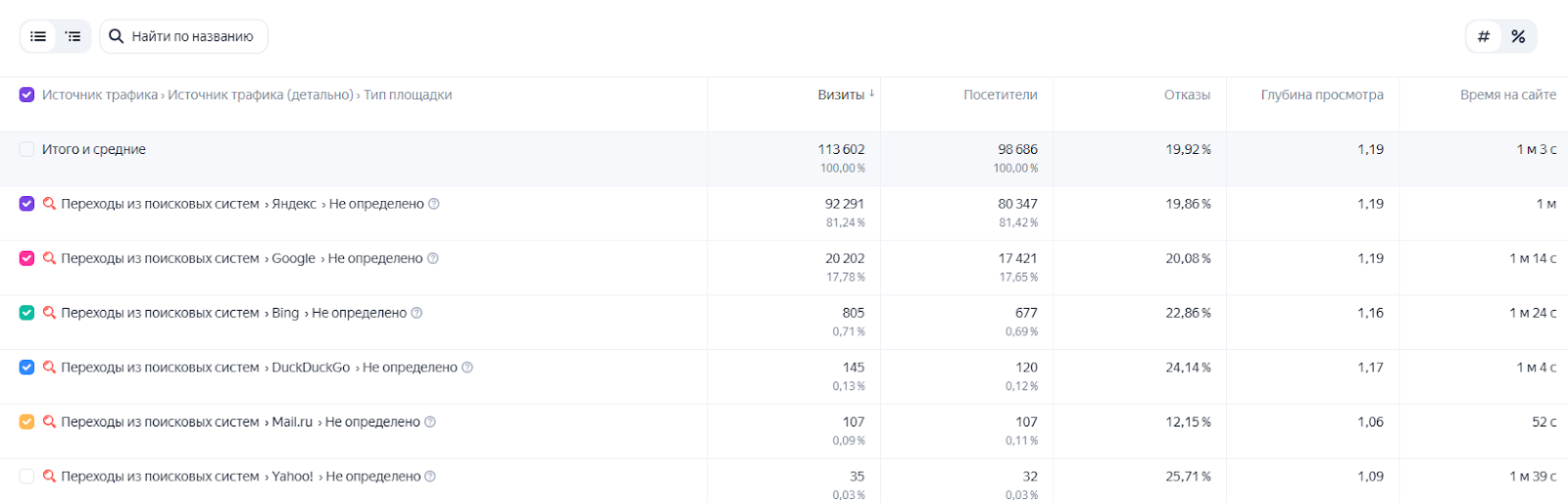The height and width of the screenshot is (503, 1568).
Task: Sort by Визиты column header
Action: 841,95
